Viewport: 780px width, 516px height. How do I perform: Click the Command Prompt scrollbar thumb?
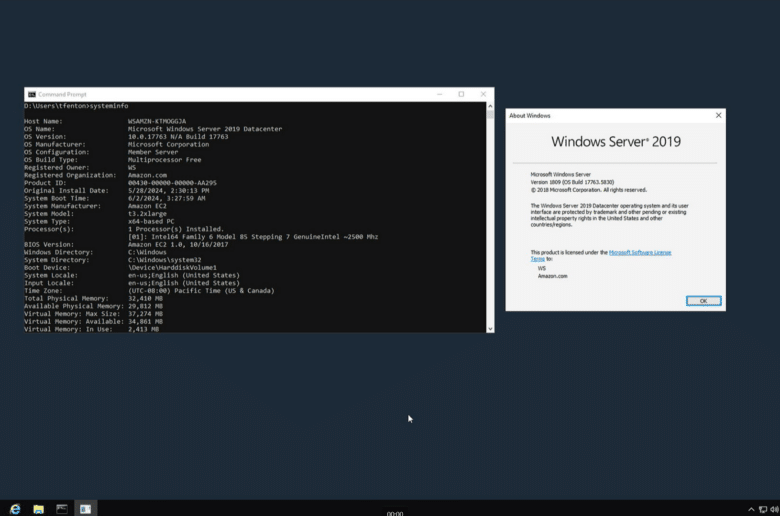490,115
